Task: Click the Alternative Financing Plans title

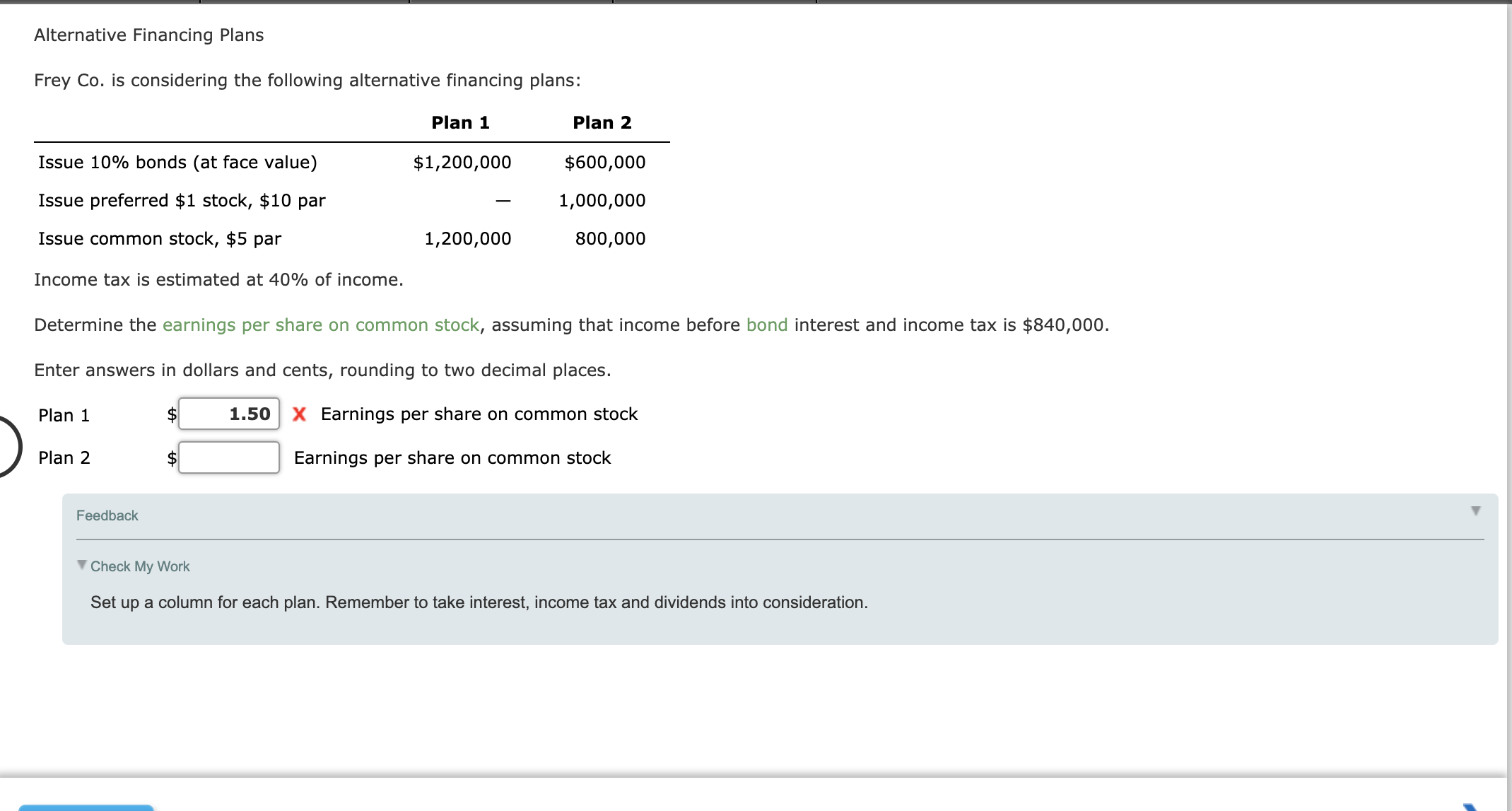Action: click(148, 35)
